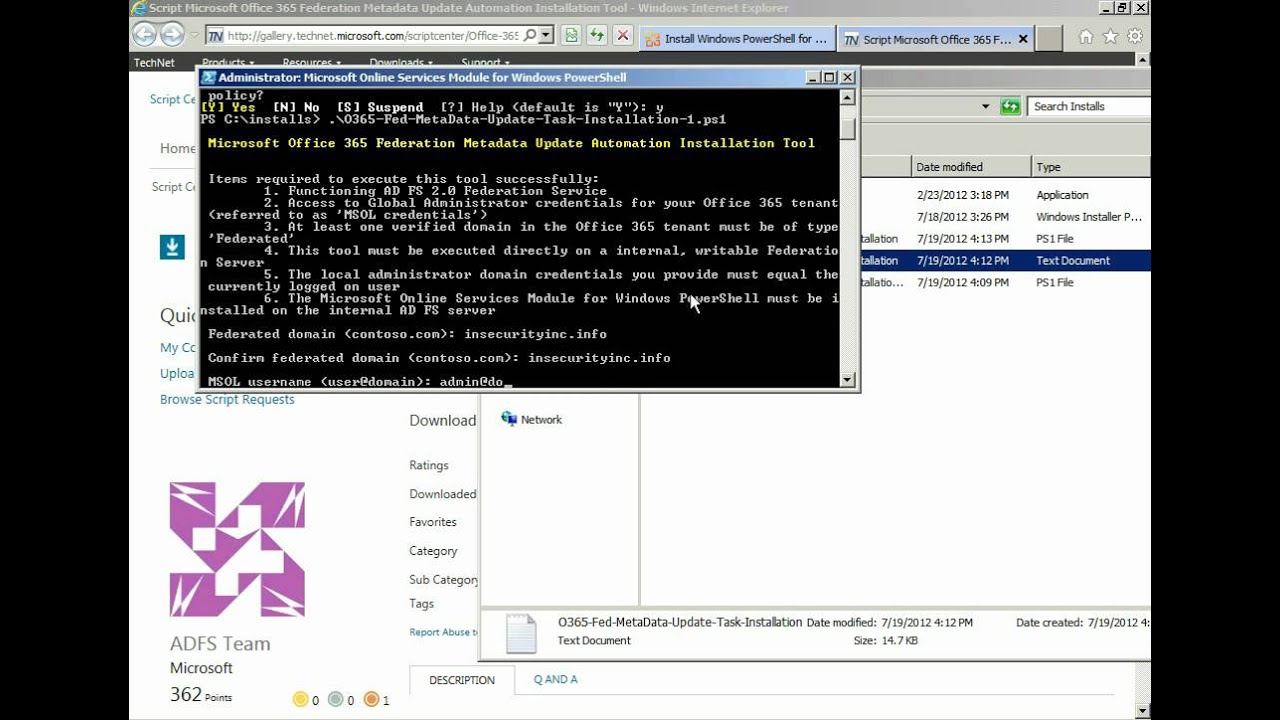The image size is (1280, 720).
Task: Sort files by Date modified column
Action: 971,167
